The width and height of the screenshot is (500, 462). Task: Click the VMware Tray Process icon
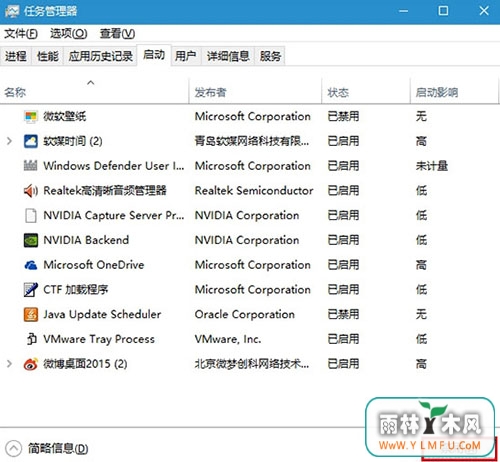[31, 339]
